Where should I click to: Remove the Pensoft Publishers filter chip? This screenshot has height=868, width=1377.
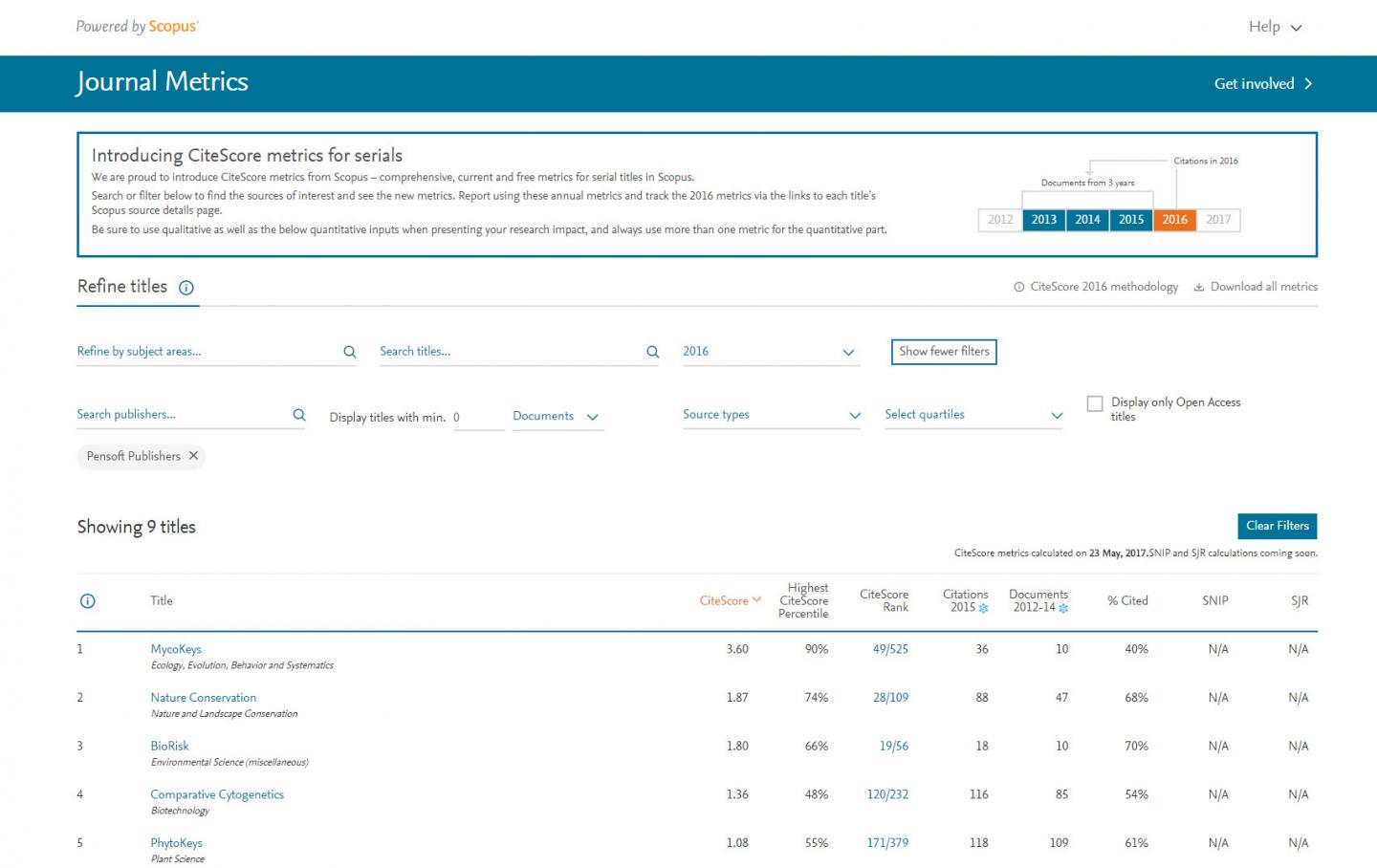click(x=193, y=456)
